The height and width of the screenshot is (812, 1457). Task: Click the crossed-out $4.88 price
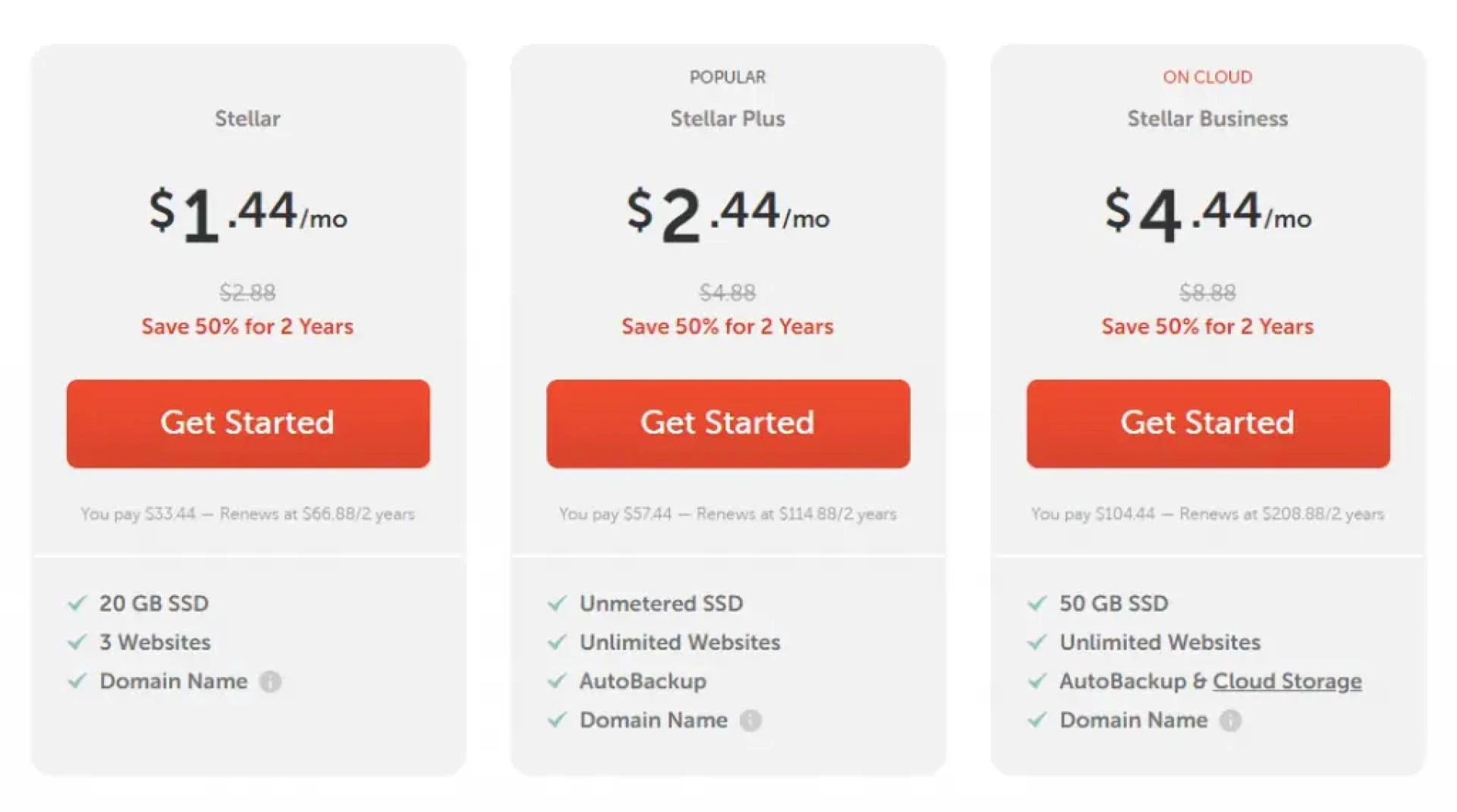tap(727, 293)
